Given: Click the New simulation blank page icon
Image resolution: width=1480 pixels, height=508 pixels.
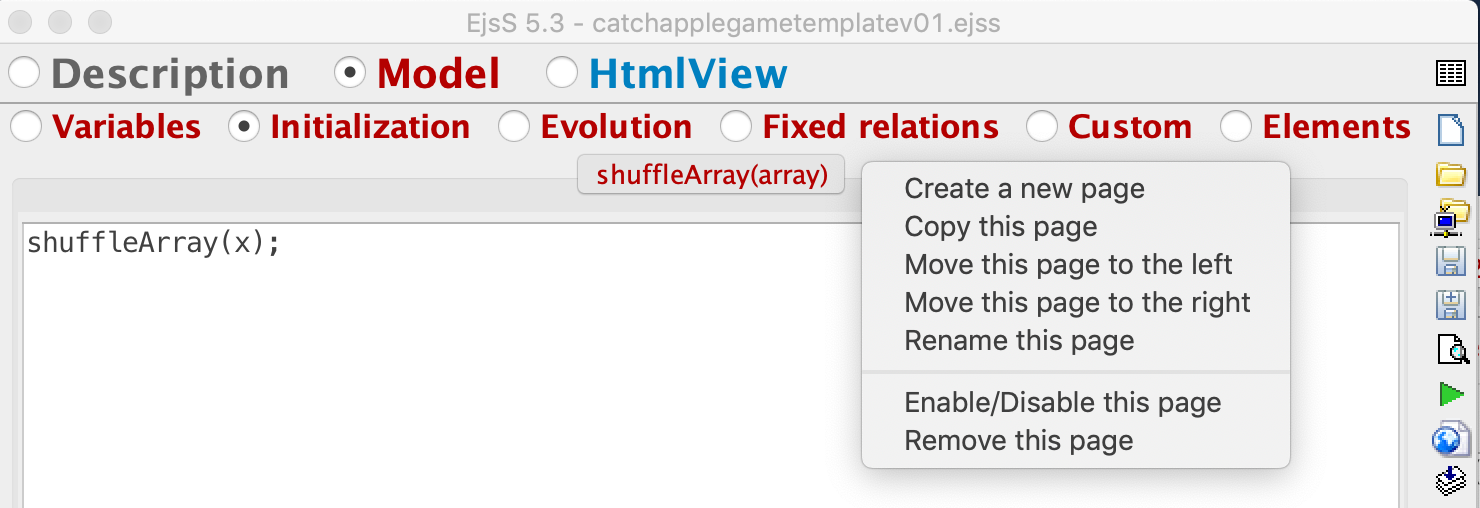Looking at the screenshot, I should (x=1451, y=130).
